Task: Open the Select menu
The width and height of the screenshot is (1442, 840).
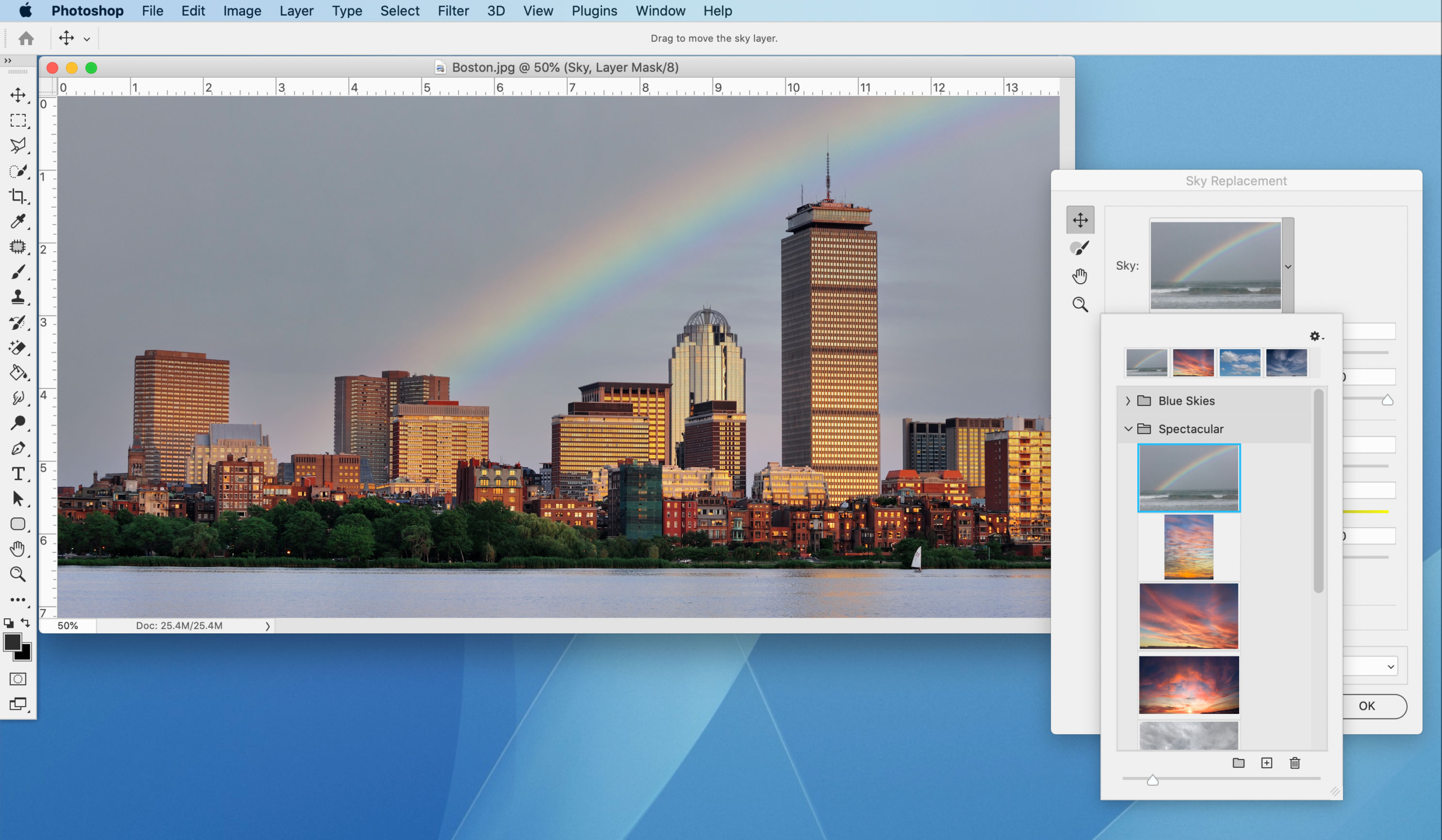Action: (x=399, y=11)
